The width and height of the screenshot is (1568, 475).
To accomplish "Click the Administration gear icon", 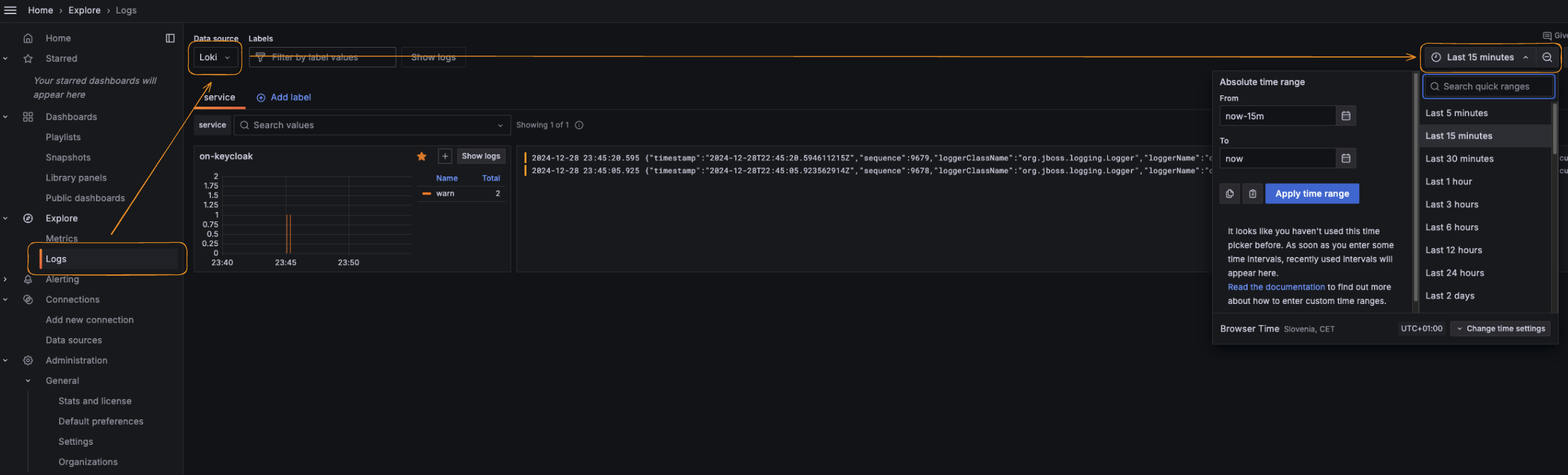I will [x=28, y=360].
